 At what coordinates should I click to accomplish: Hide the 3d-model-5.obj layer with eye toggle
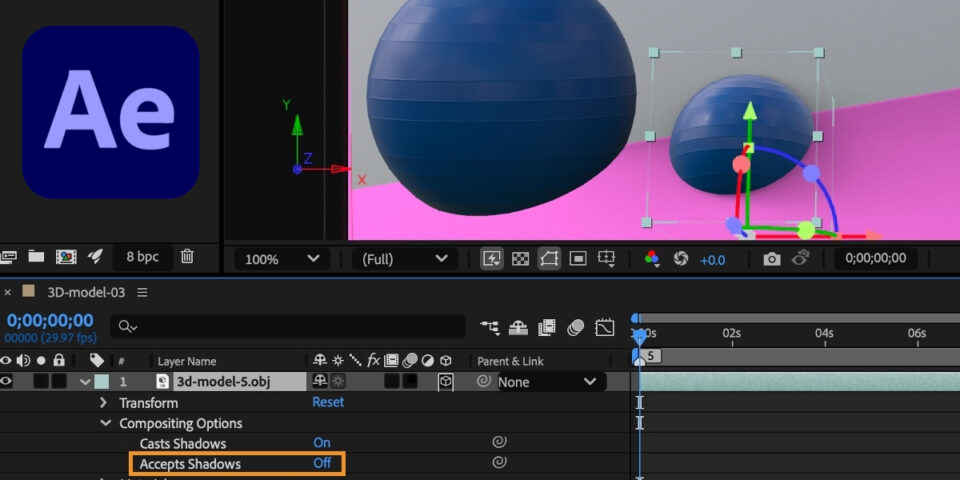[7, 381]
